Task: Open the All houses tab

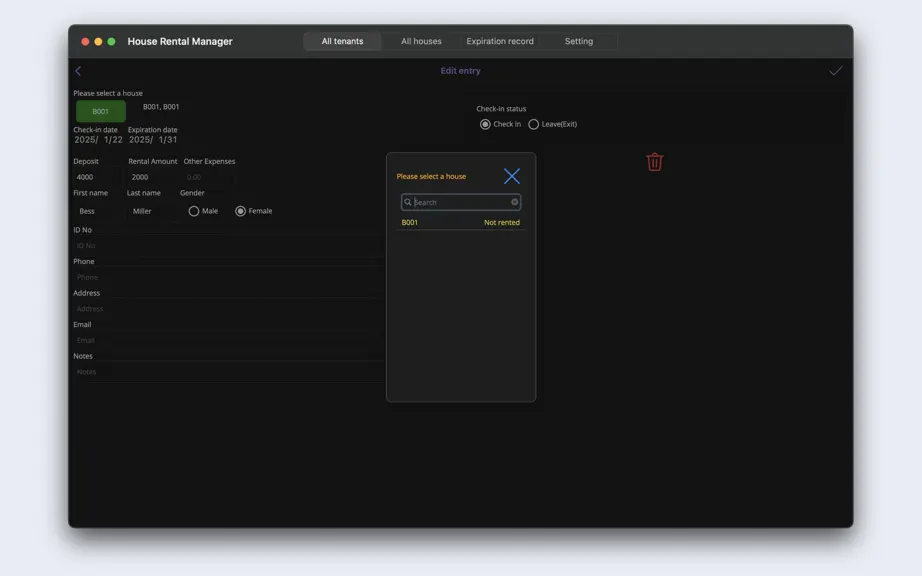Action: click(x=421, y=41)
